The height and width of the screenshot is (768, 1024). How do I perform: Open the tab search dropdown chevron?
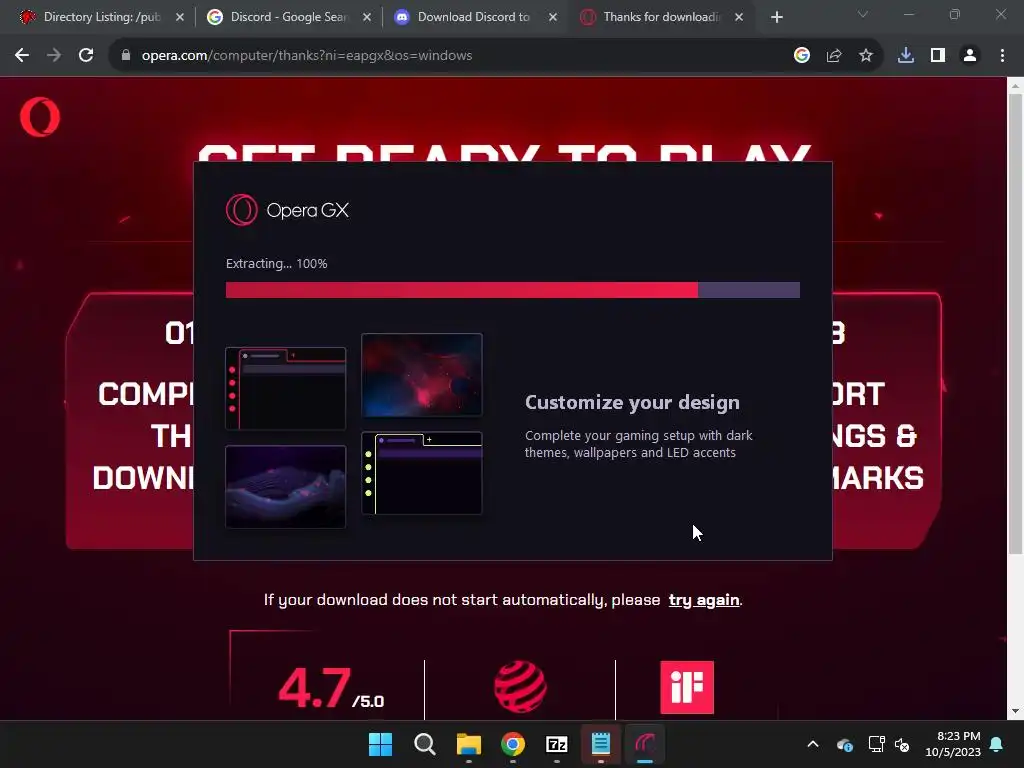863,14
